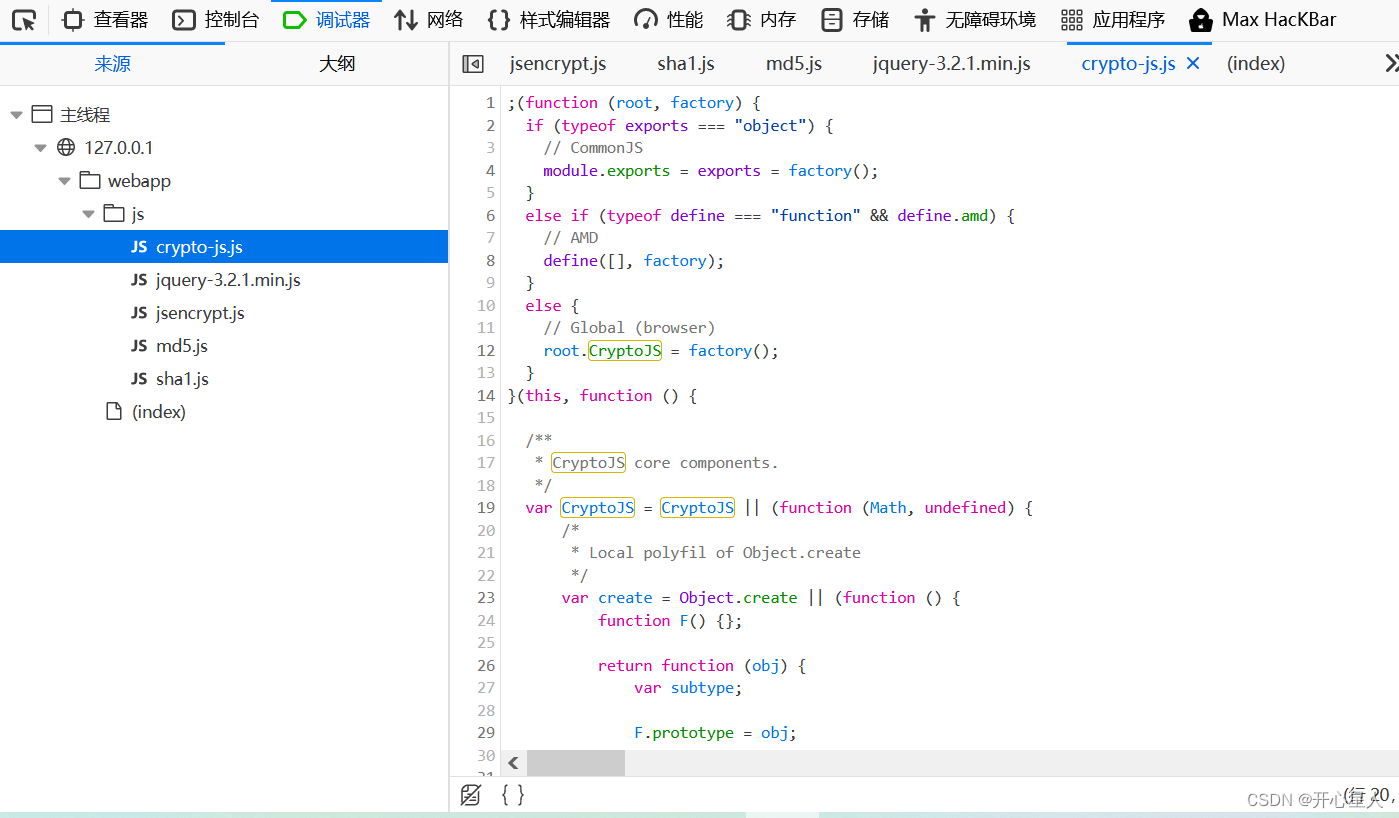Click 'Object.create' code on line 23
This screenshot has height=818, width=1399.
738,598
